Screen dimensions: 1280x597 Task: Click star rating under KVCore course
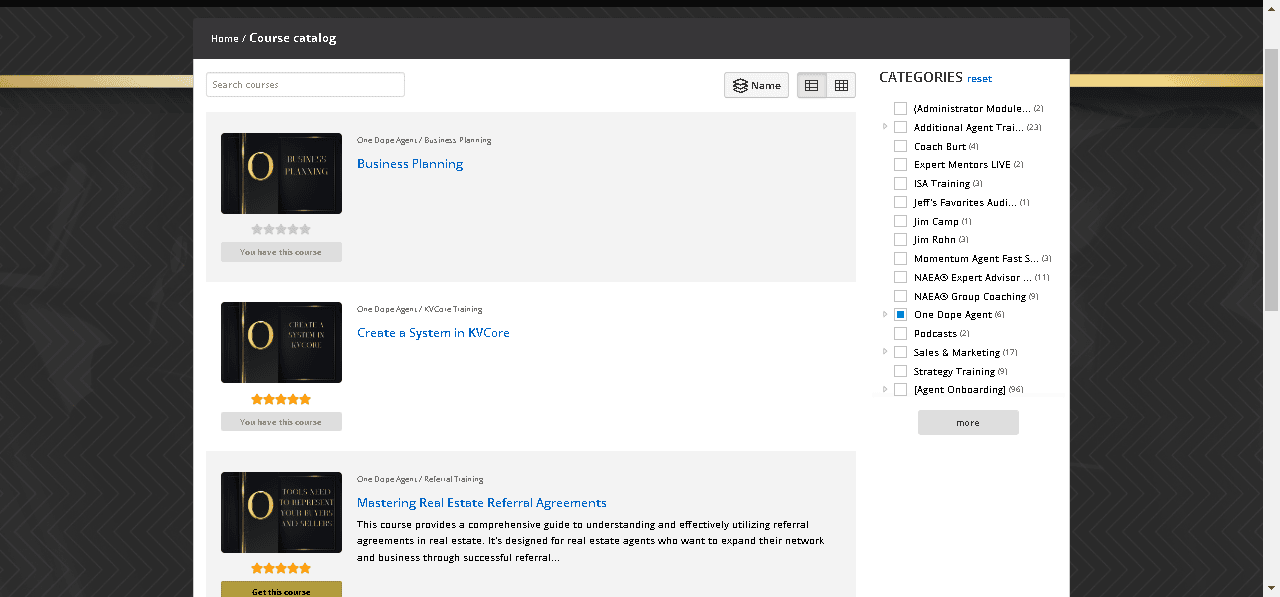pos(281,399)
